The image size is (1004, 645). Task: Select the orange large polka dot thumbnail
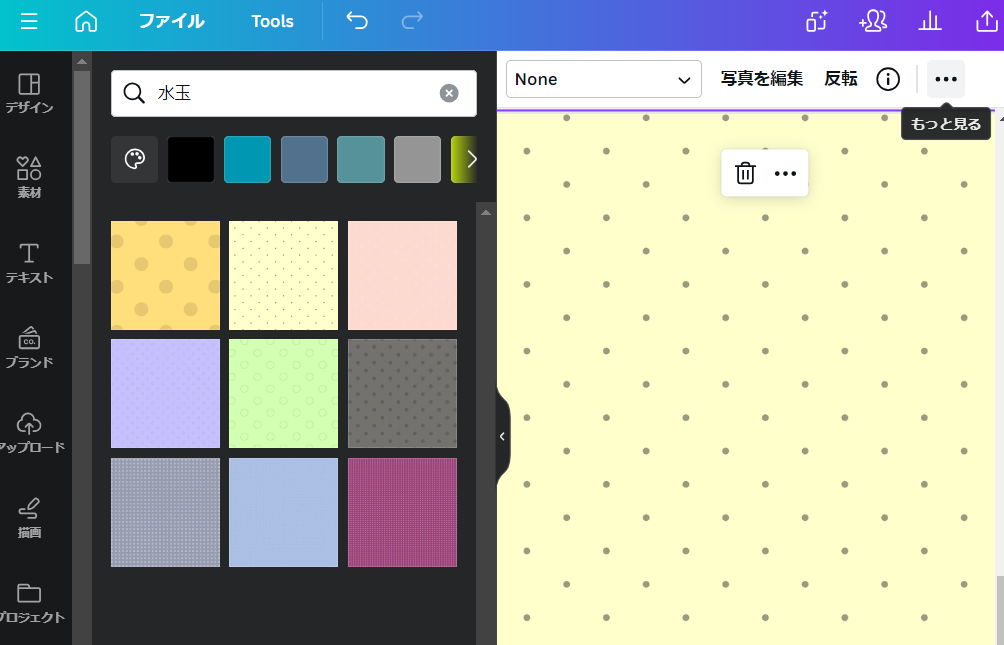(165, 275)
